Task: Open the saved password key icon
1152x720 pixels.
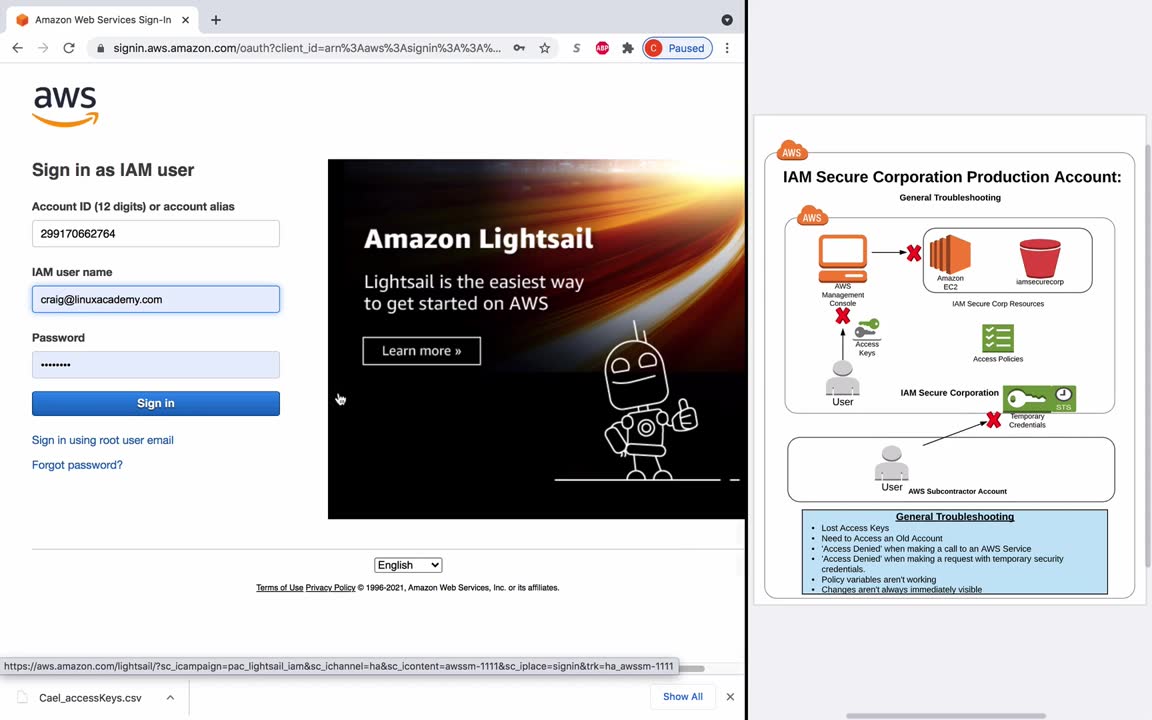Action: 519,48
